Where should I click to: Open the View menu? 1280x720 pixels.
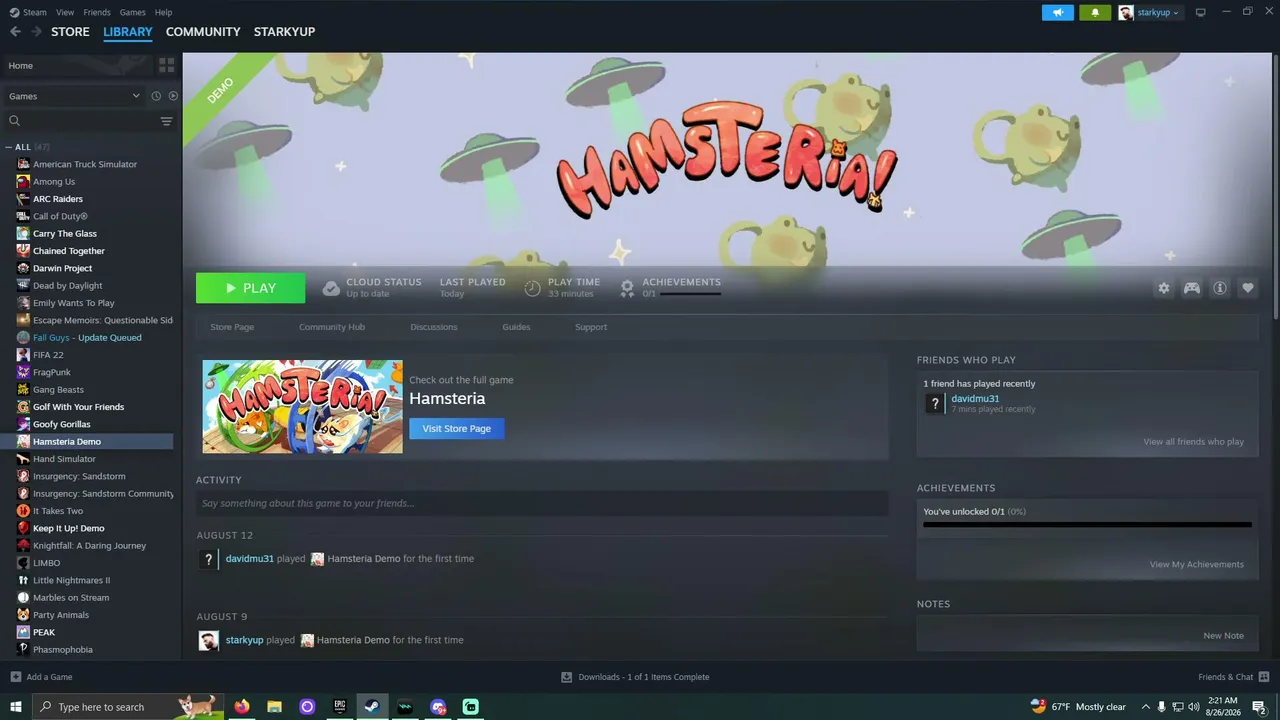(x=65, y=13)
